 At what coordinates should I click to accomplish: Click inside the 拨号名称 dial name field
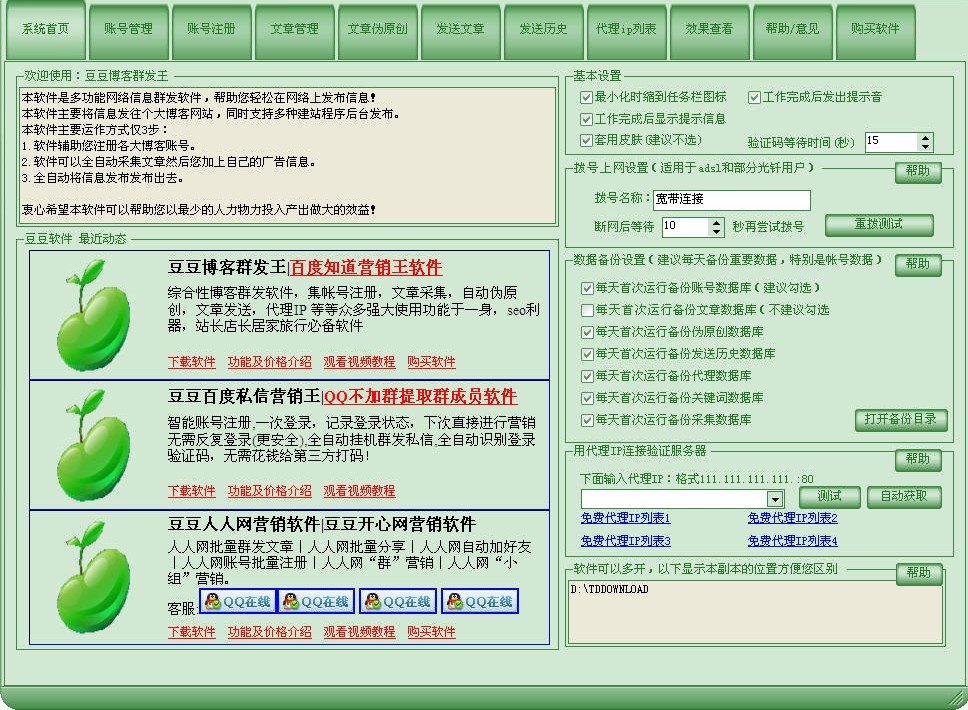[730, 199]
